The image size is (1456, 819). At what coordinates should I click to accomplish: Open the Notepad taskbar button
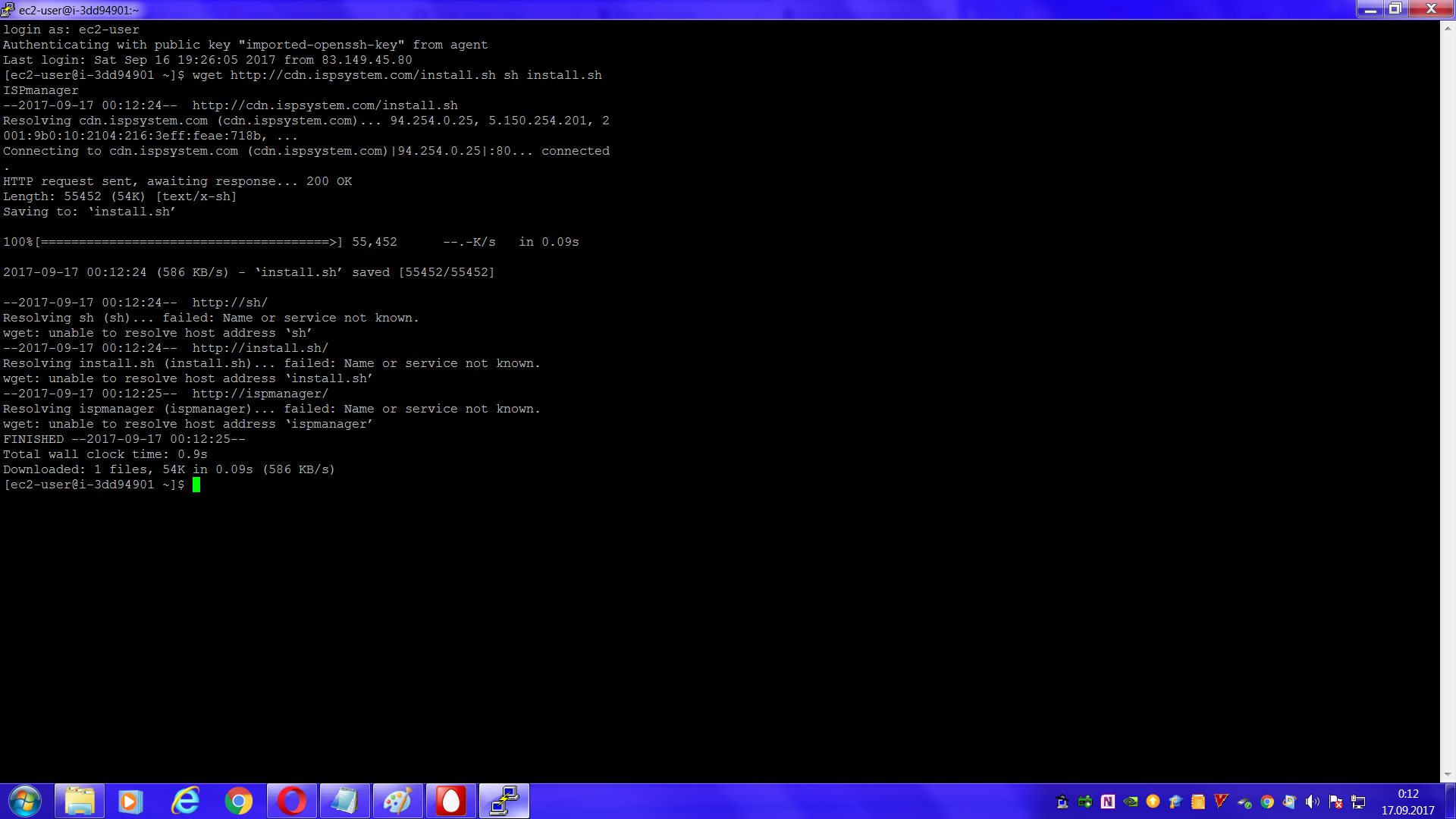point(344,801)
